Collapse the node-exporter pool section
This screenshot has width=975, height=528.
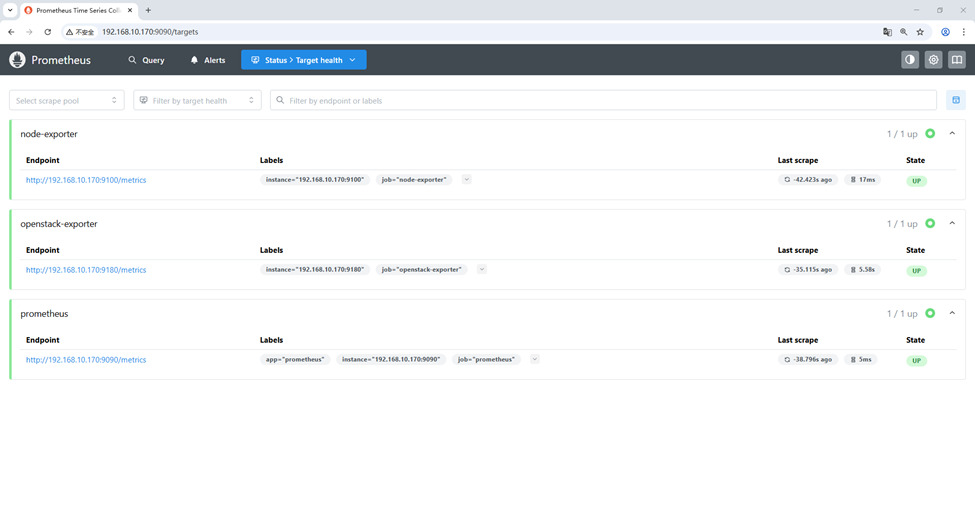coord(952,133)
